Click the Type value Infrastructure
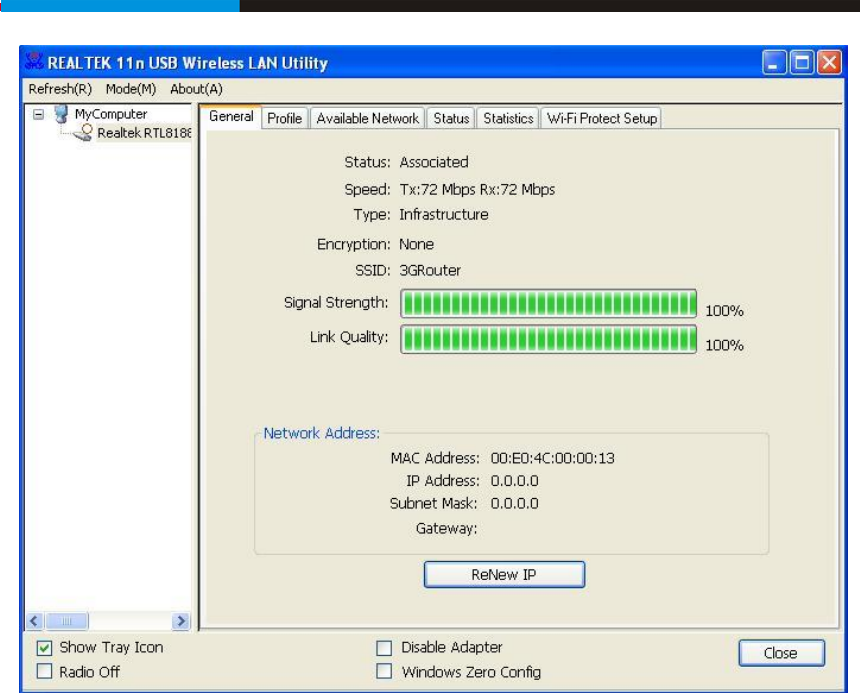 (x=444, y=214)
